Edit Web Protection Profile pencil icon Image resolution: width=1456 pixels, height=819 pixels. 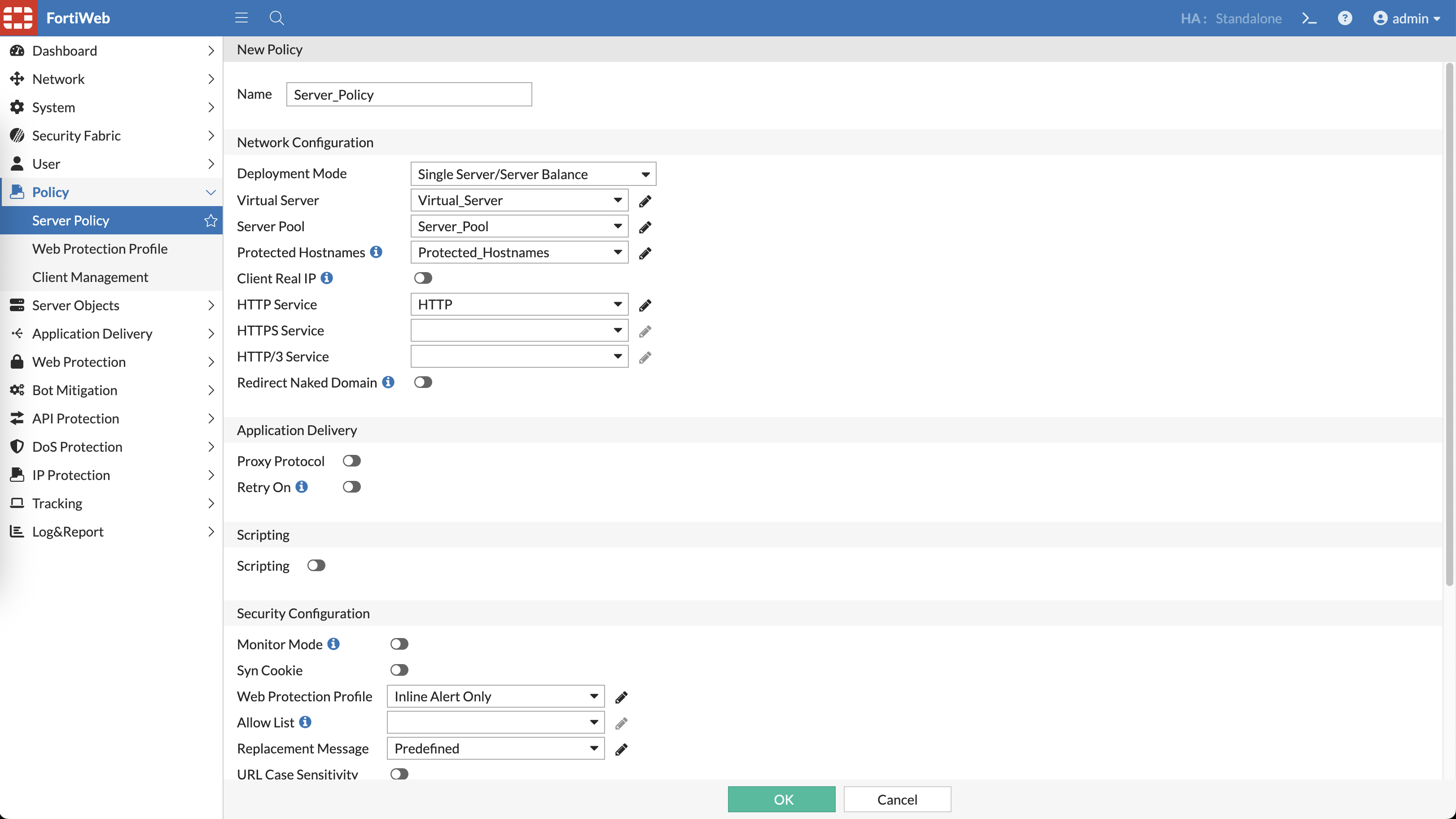tap(621, 697)
